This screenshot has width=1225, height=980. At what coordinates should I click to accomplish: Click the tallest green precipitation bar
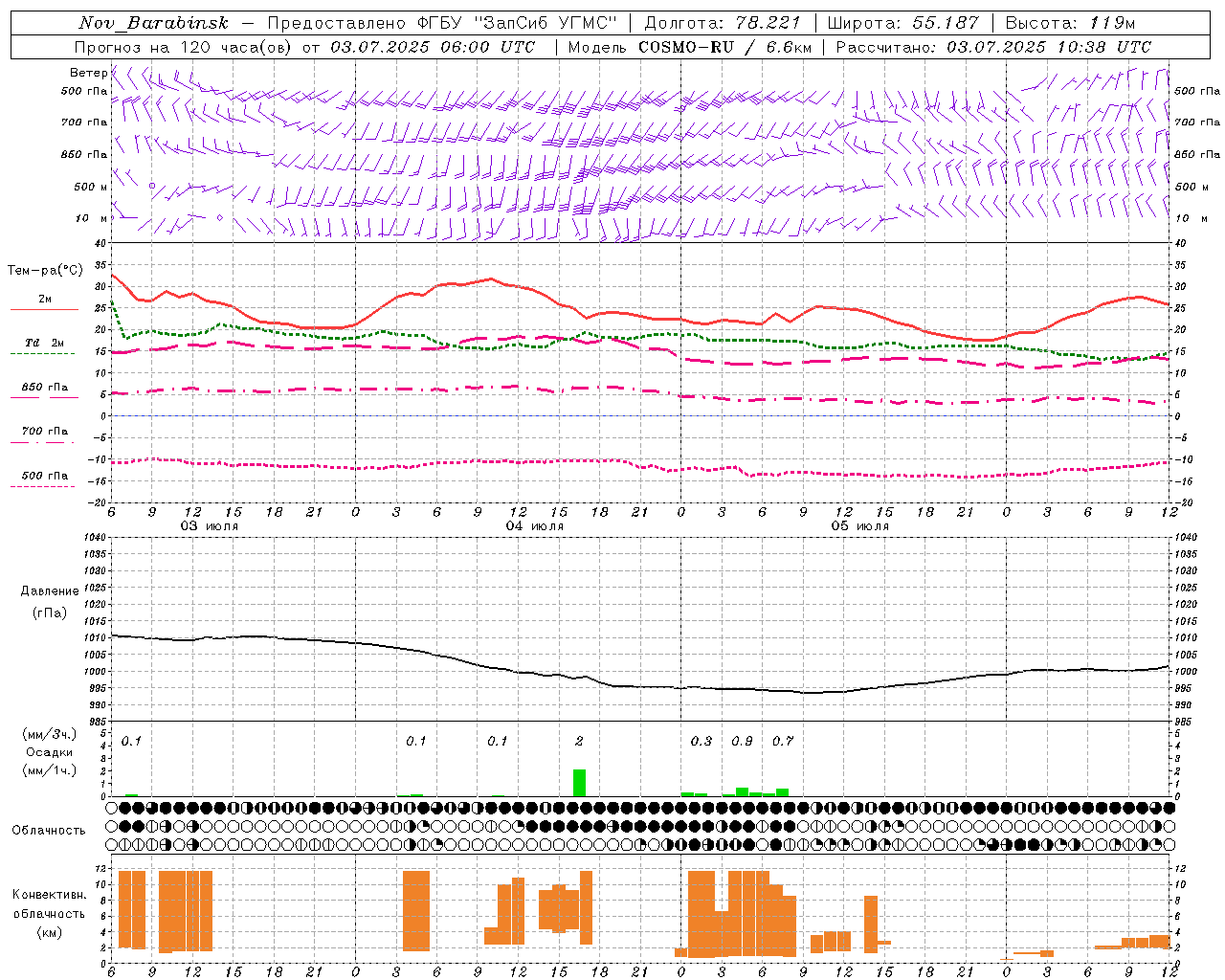point(579,783)
